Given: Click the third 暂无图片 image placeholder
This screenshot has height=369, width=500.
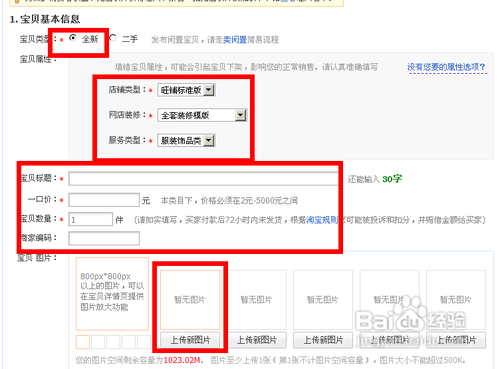Looking at the screenshot, I should click(x=323, y=300).
